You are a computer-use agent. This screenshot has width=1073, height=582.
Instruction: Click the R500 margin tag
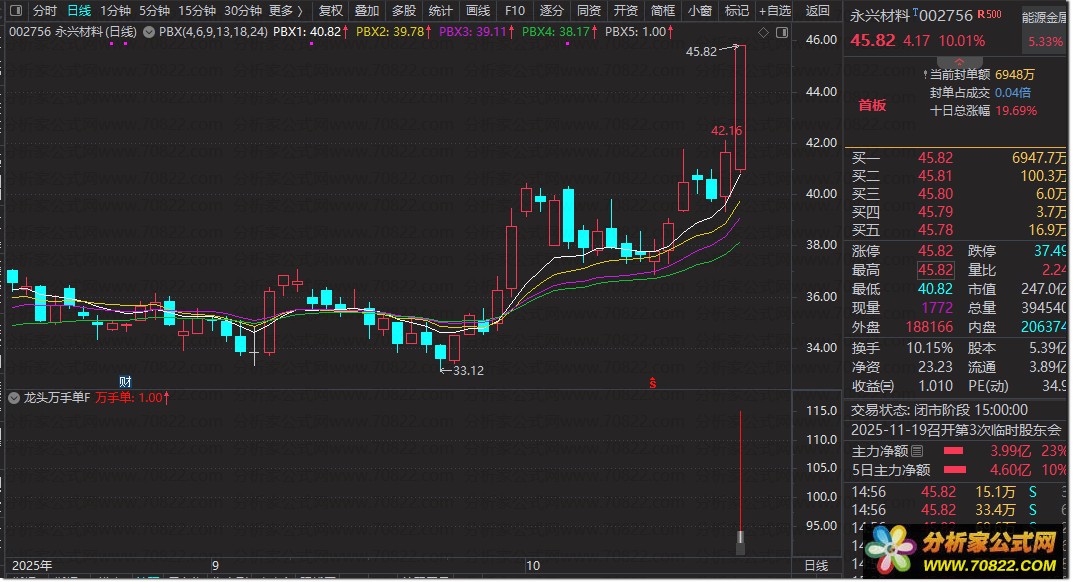(x=989, y=14)
